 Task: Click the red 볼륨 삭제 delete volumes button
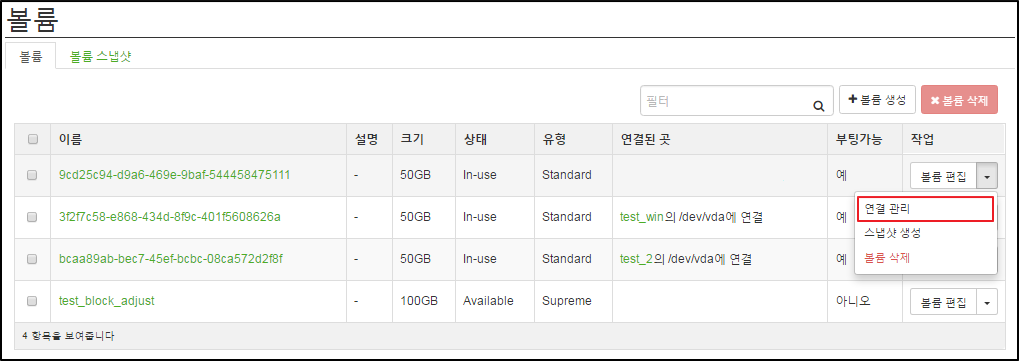coord(960,100)
